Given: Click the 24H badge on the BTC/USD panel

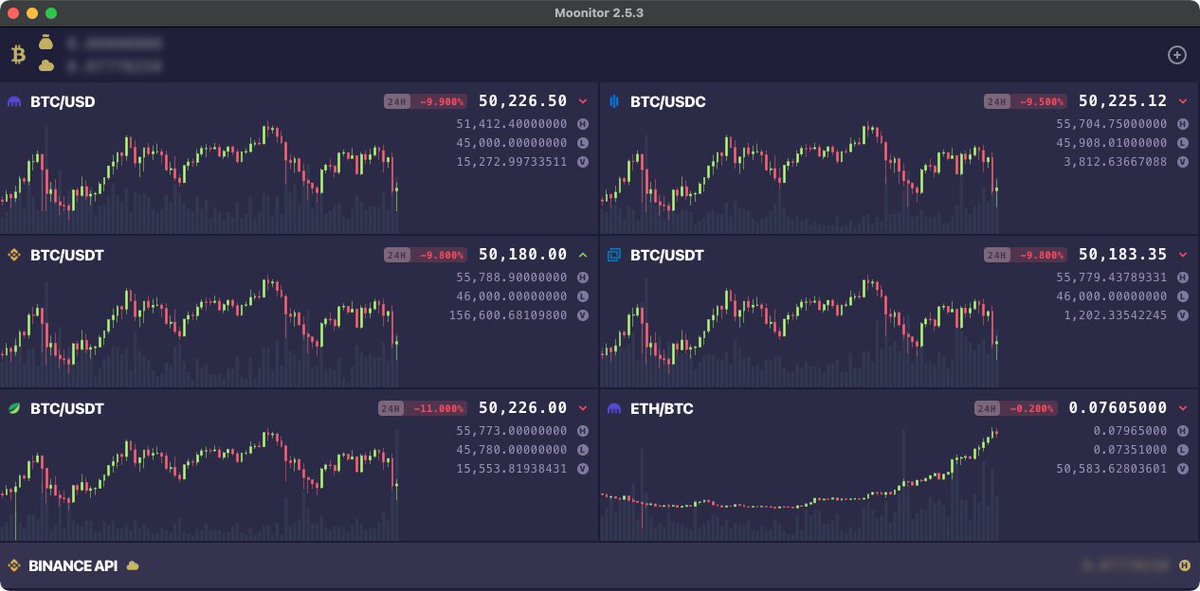Looking at the screenshot, I should [397, 102].
